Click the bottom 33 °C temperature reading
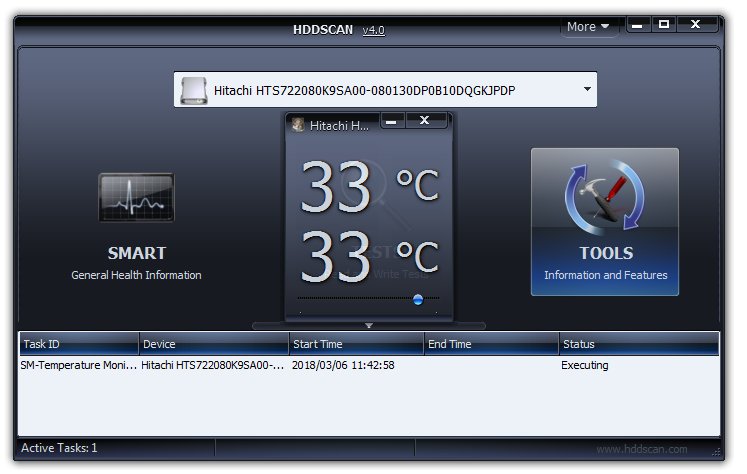The height and width of the screenshot is (474, 747). pyautogui.click(x=369, y=256)
